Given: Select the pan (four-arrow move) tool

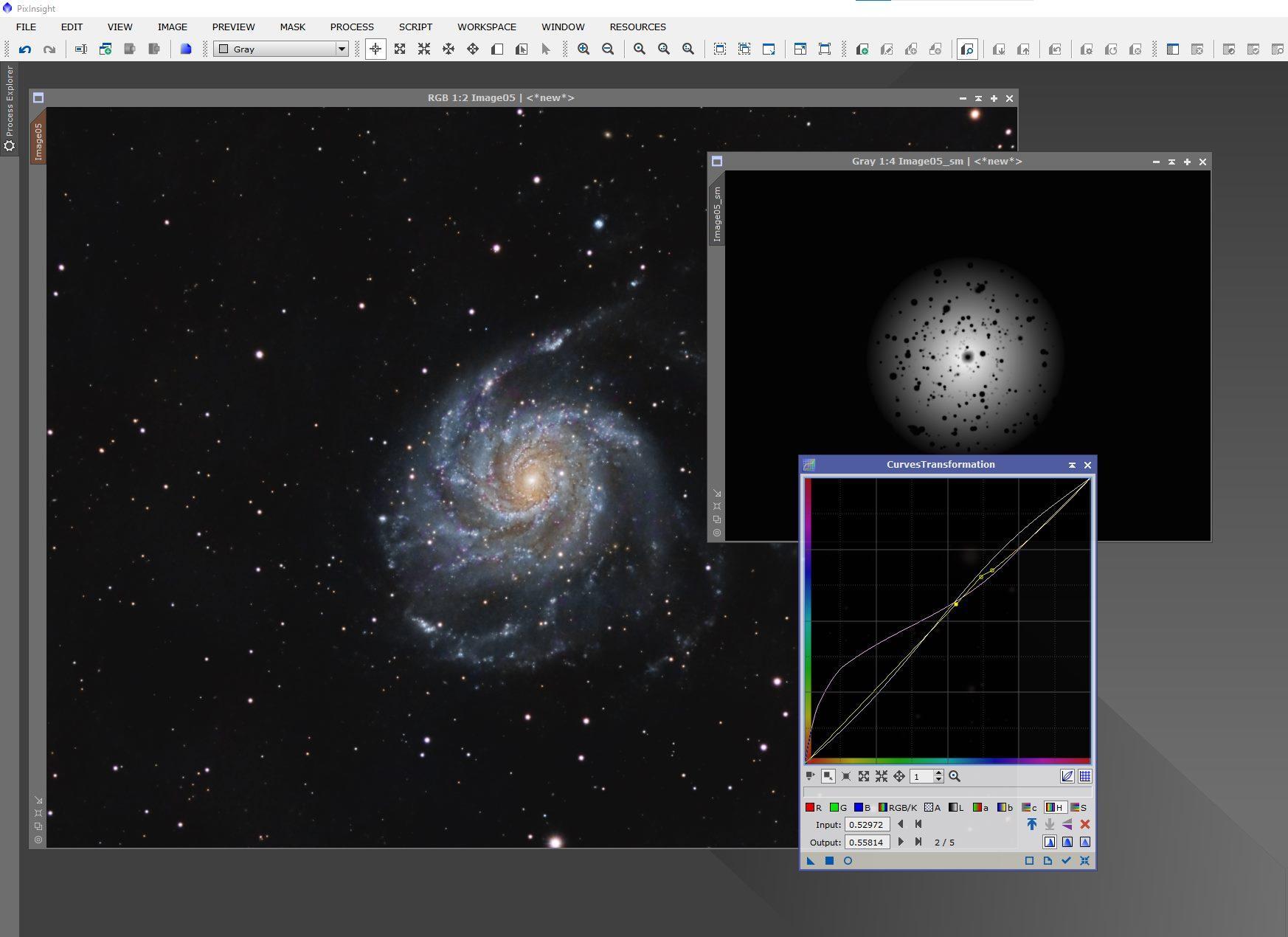Looking at the screenshot, I should click(x=473, y=49).
